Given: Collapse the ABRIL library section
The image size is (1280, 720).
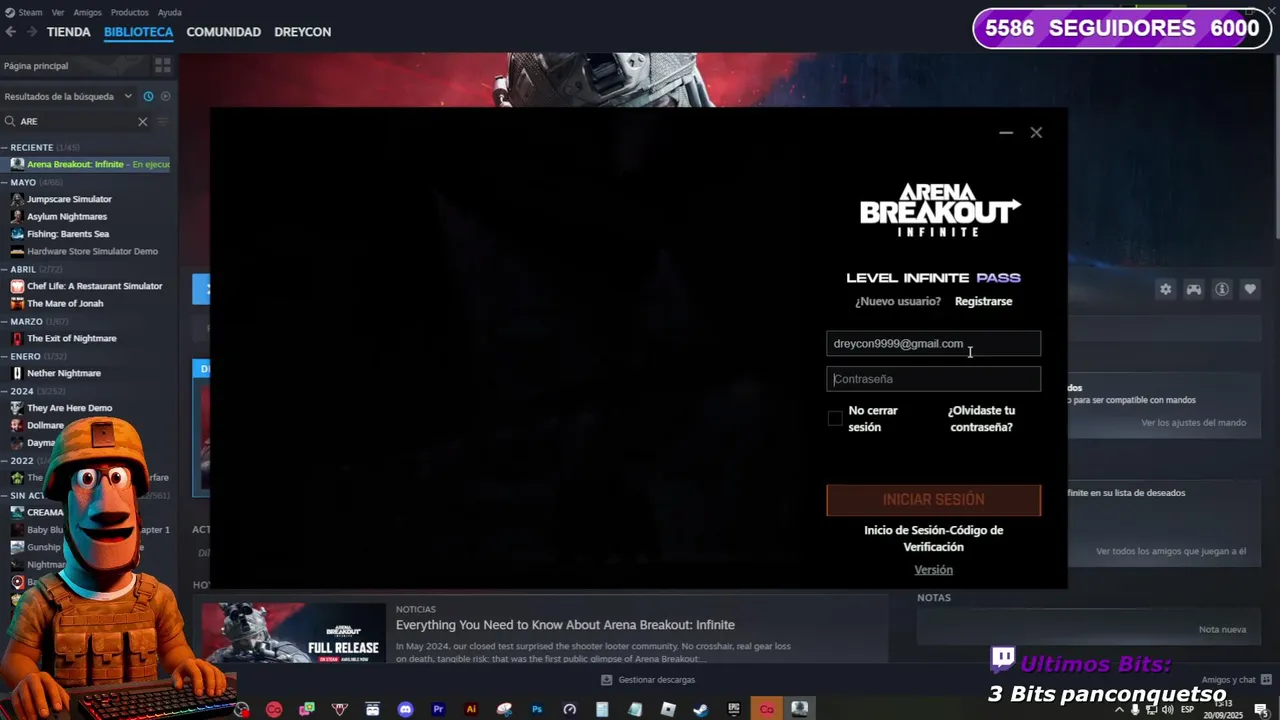Looking at the screenshot, I should coord(4,269).
